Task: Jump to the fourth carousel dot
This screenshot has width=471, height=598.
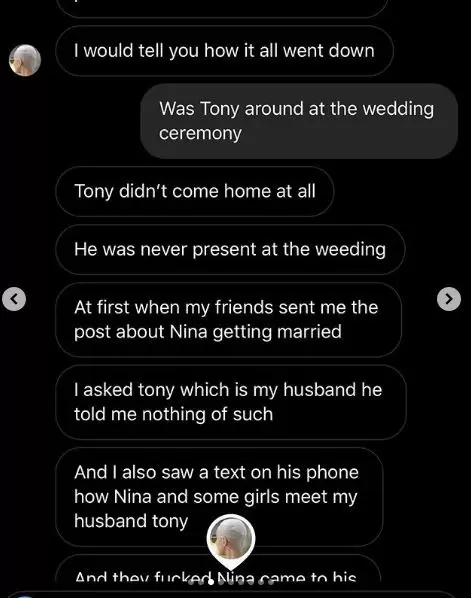Action: (221, 582)
